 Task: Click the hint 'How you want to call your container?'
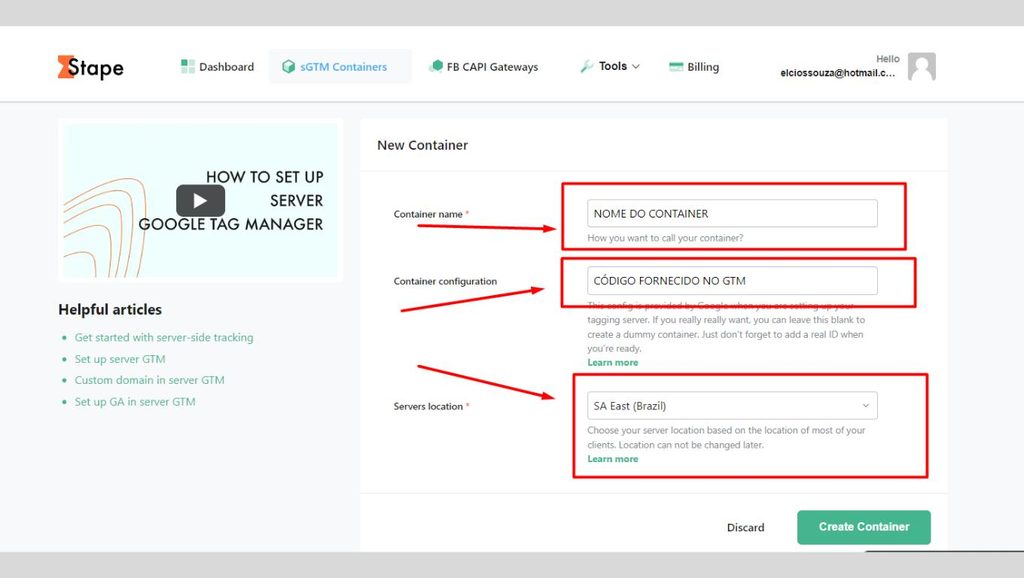coord(665,238)
